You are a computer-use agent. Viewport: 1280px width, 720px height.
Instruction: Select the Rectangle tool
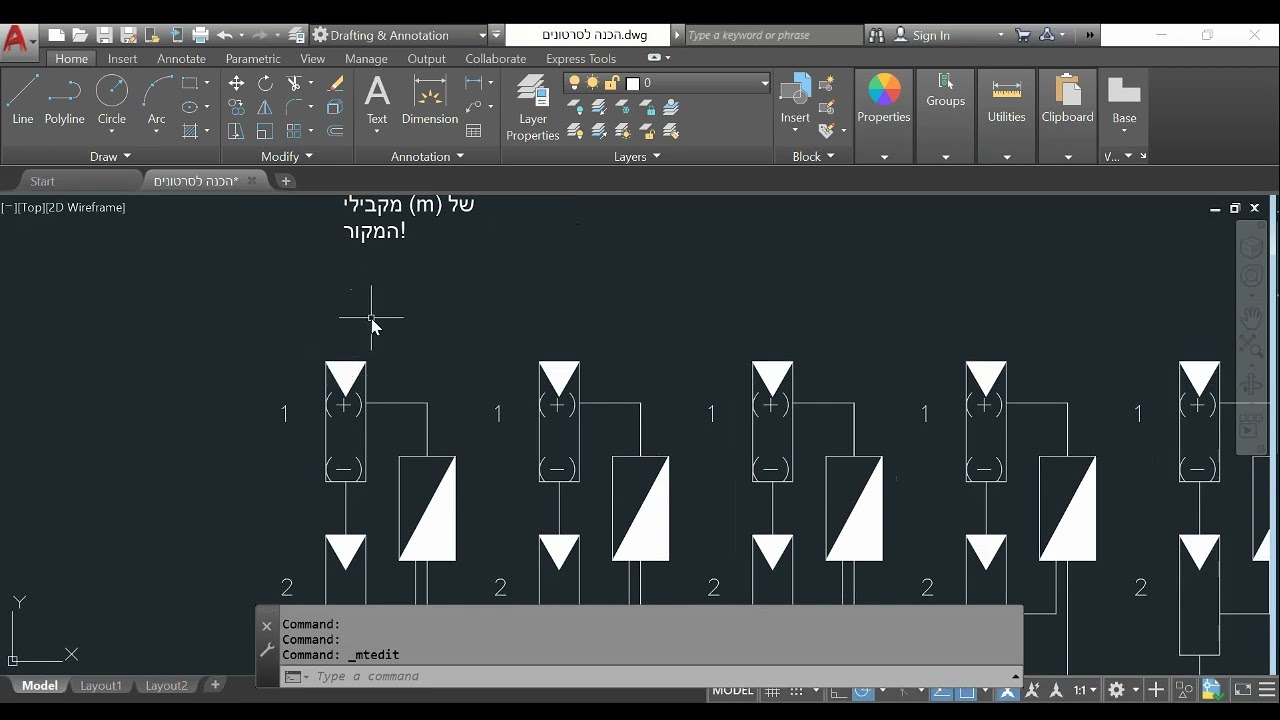coord(190,83)
